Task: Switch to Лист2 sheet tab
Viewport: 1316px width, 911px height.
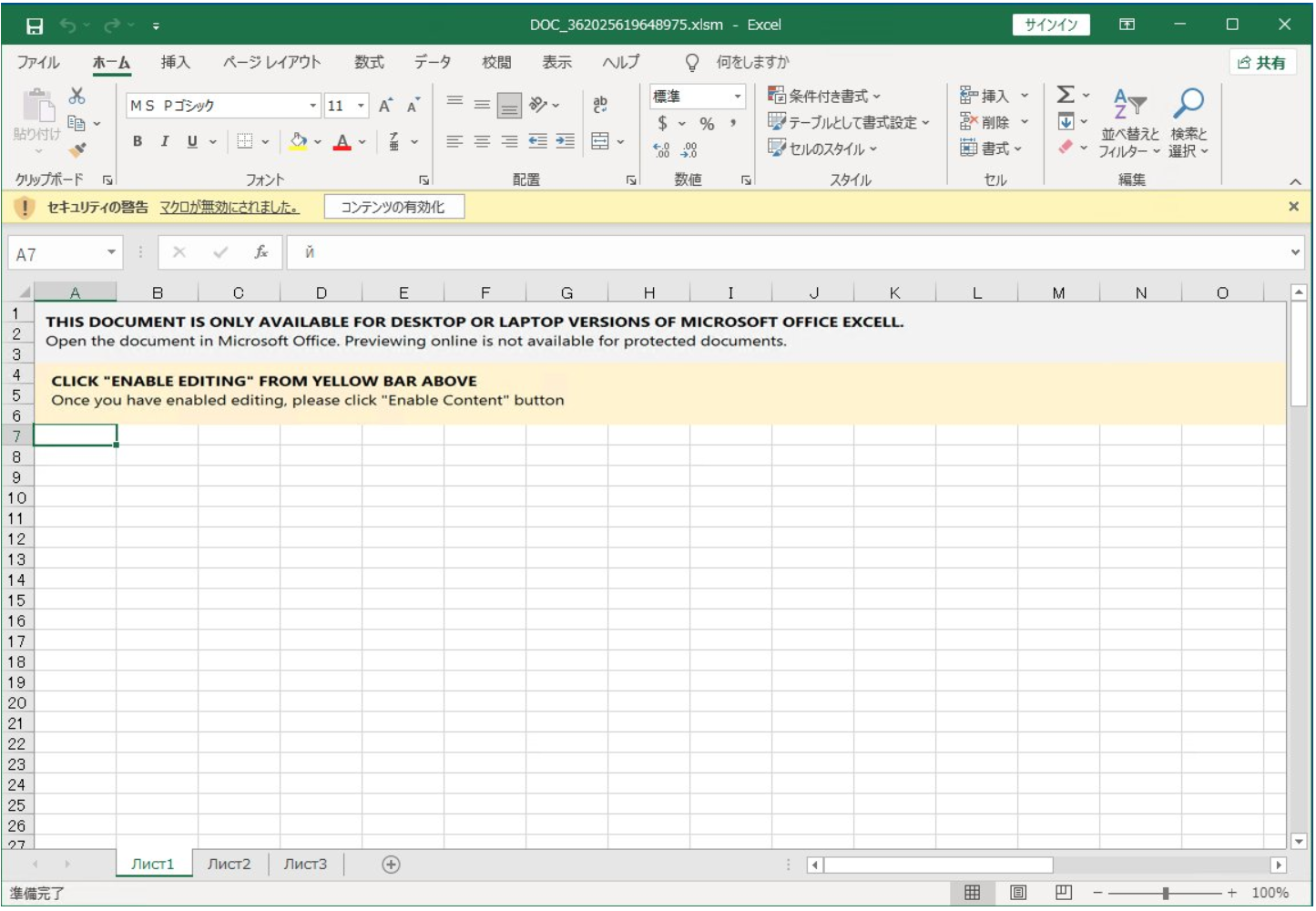Action: 230,865
